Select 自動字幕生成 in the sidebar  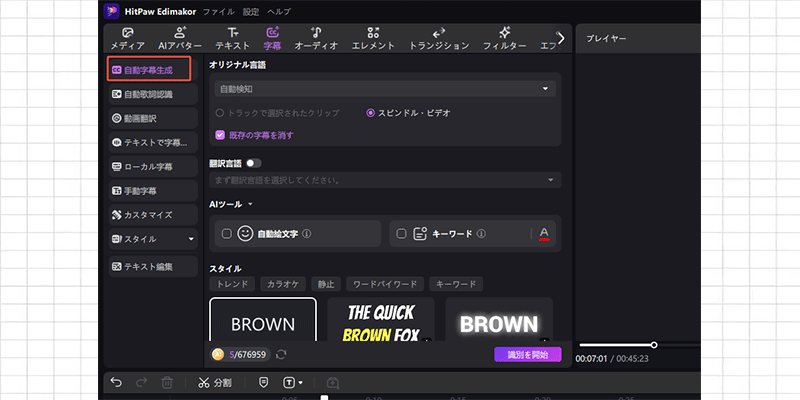[x=149, y=69]
